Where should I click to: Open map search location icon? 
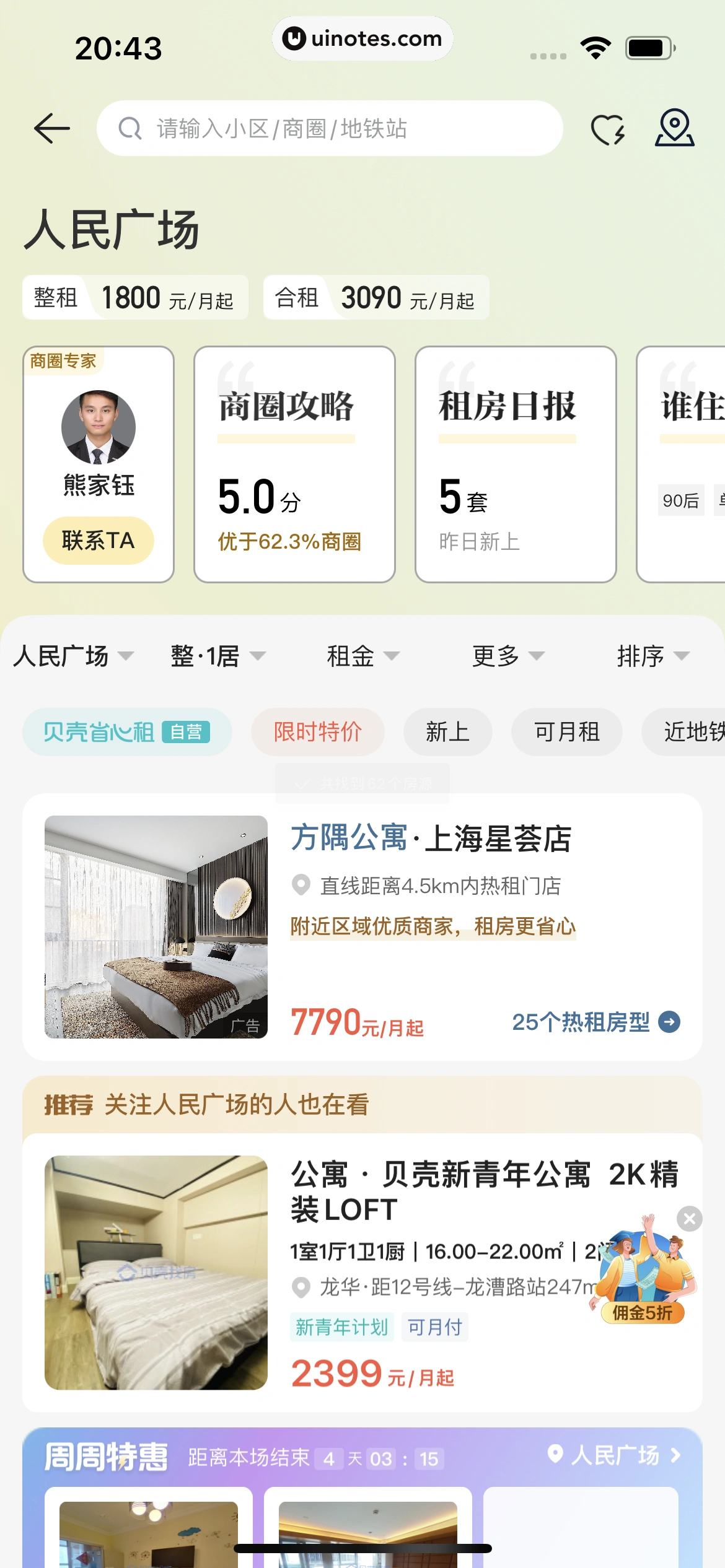[674, 128]
